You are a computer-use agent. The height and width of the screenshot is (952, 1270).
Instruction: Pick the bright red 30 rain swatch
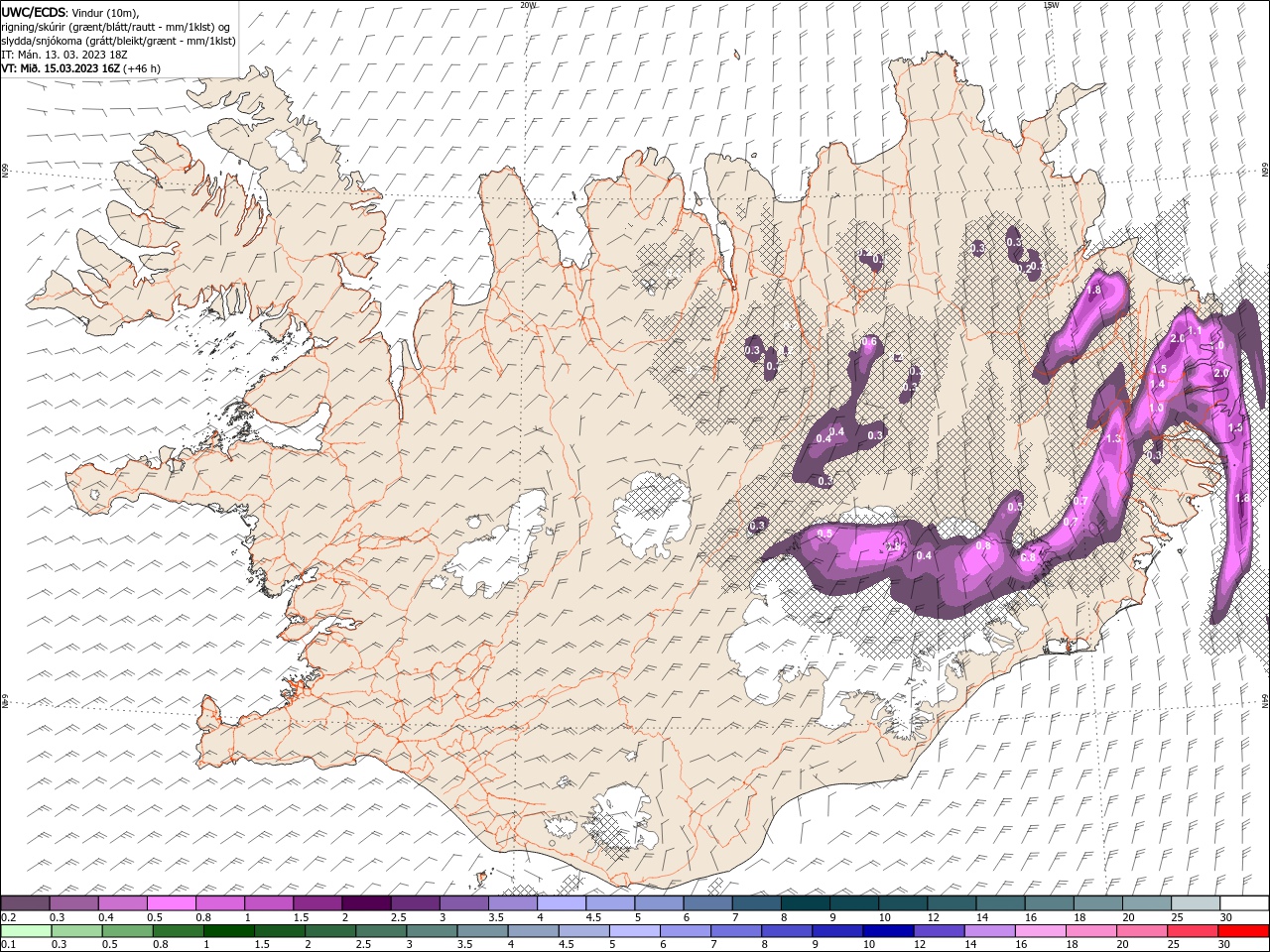(1243, 931)
